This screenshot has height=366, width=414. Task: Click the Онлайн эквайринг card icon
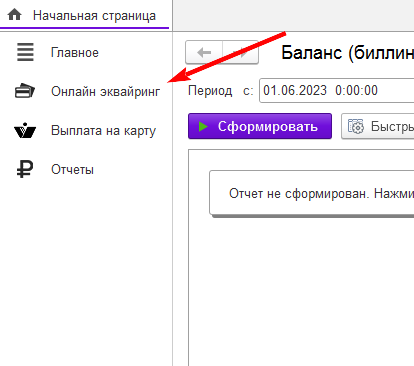[25, 91]
